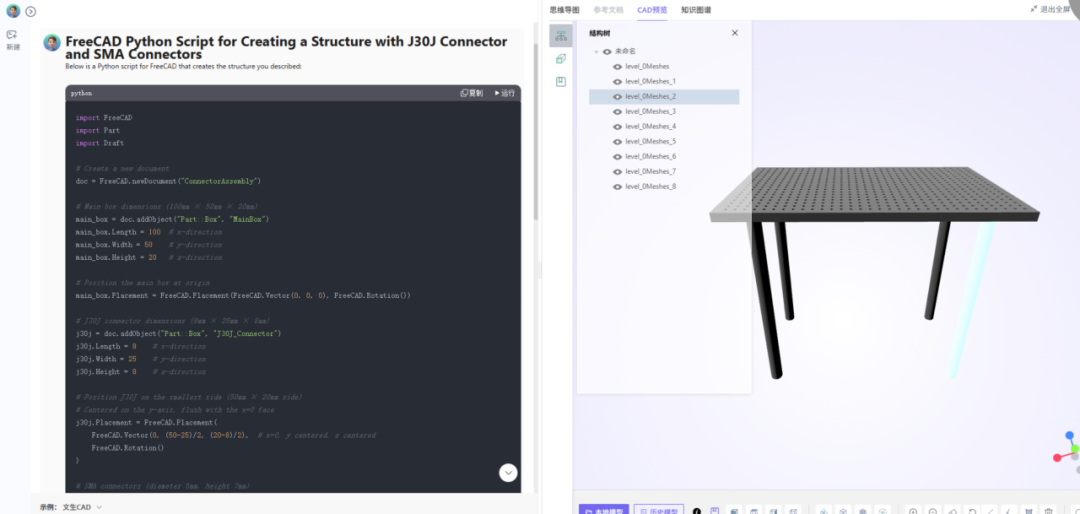This screenshot has height=514, width=1080.
Task: Click the 结构树 panel title
Action: pos(599,33)
